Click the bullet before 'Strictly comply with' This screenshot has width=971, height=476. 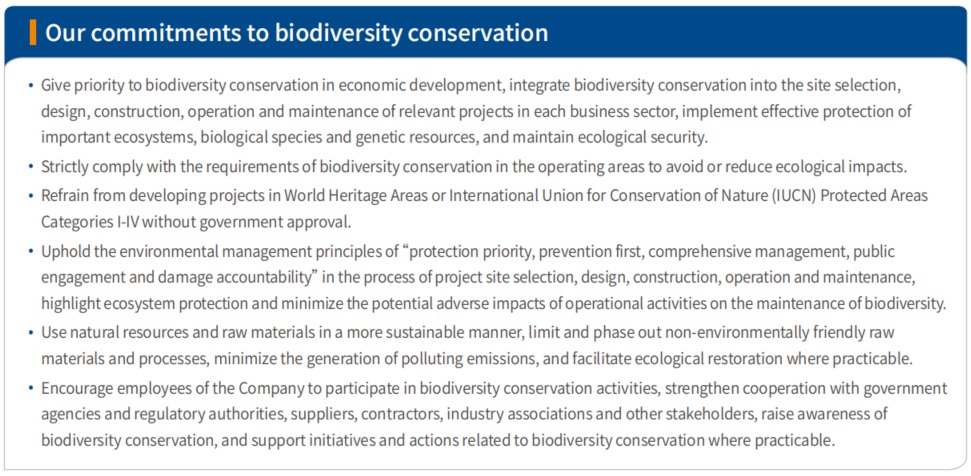tap(31, 167)
